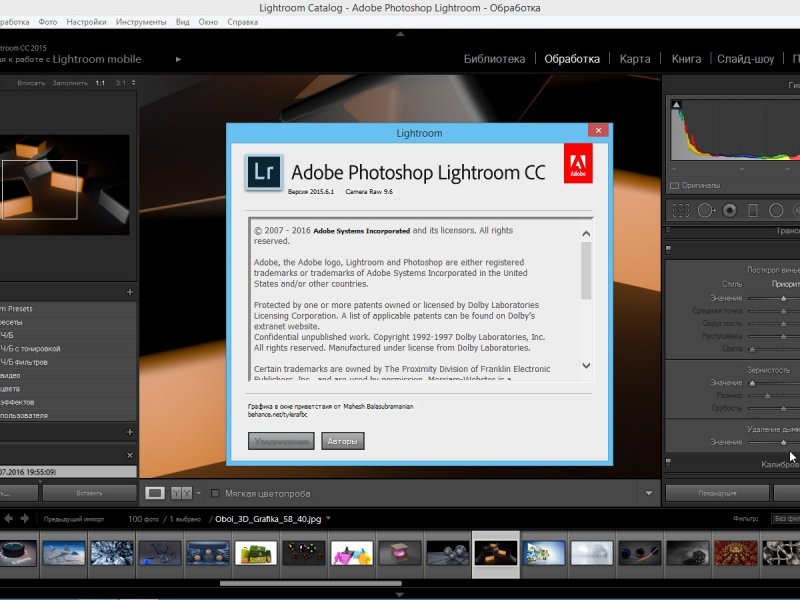
Task: Click greyed button left of Авторы
Action: click(x=281, y=441)
